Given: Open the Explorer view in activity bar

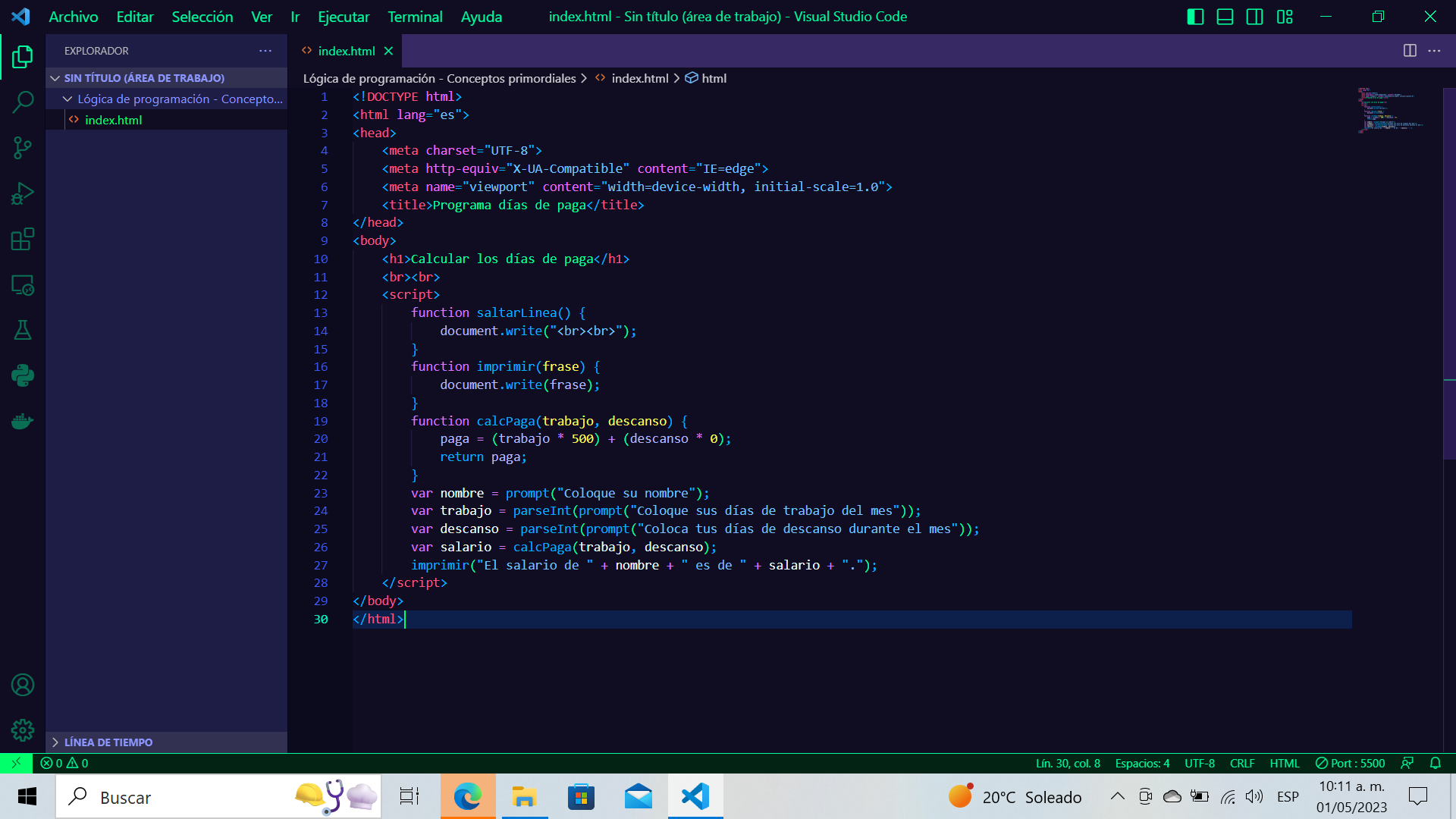Looking at the screenshot, I should pos(23,57).
